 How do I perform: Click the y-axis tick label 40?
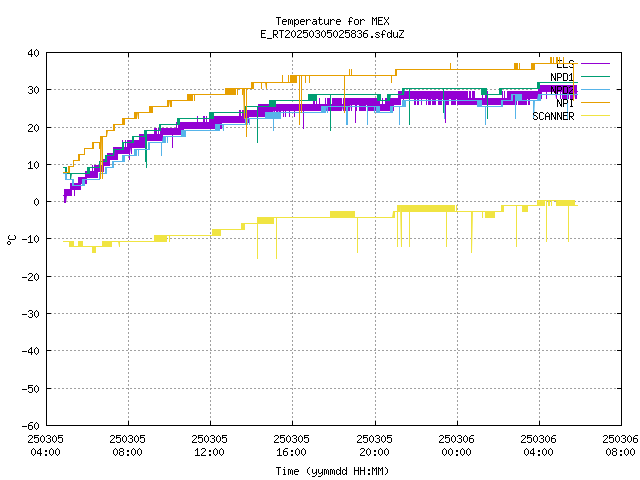click(33, 53)
